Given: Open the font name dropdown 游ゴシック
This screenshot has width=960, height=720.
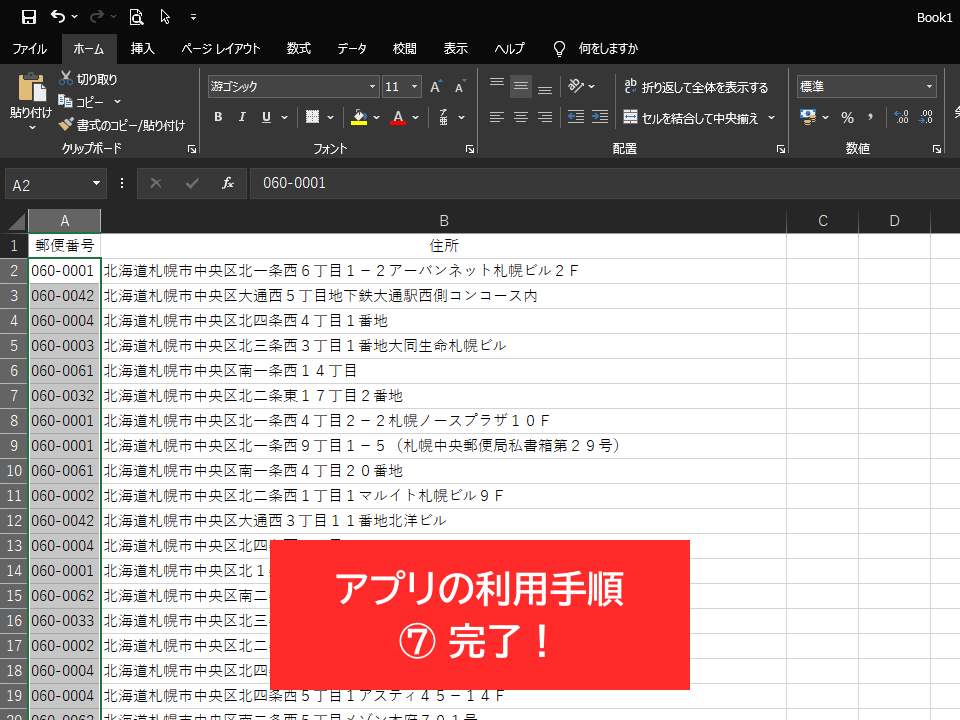Looking at the screenshot, I should pyautogui.click(x=372, y=87).
